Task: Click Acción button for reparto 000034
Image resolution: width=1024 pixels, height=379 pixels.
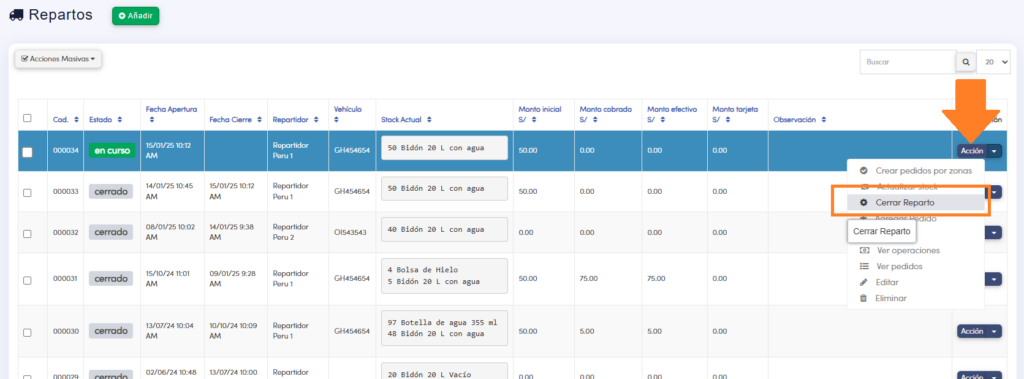Action: click(972, 151)
